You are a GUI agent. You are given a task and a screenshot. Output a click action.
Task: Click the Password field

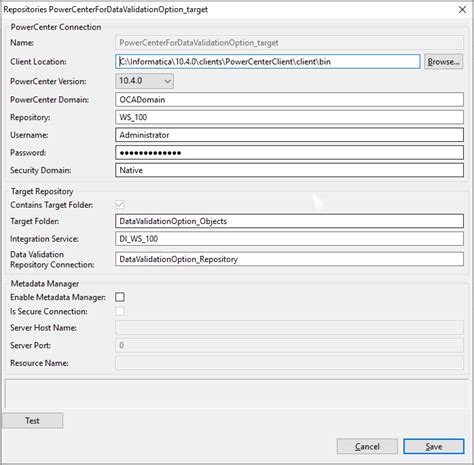pos(289,153)
